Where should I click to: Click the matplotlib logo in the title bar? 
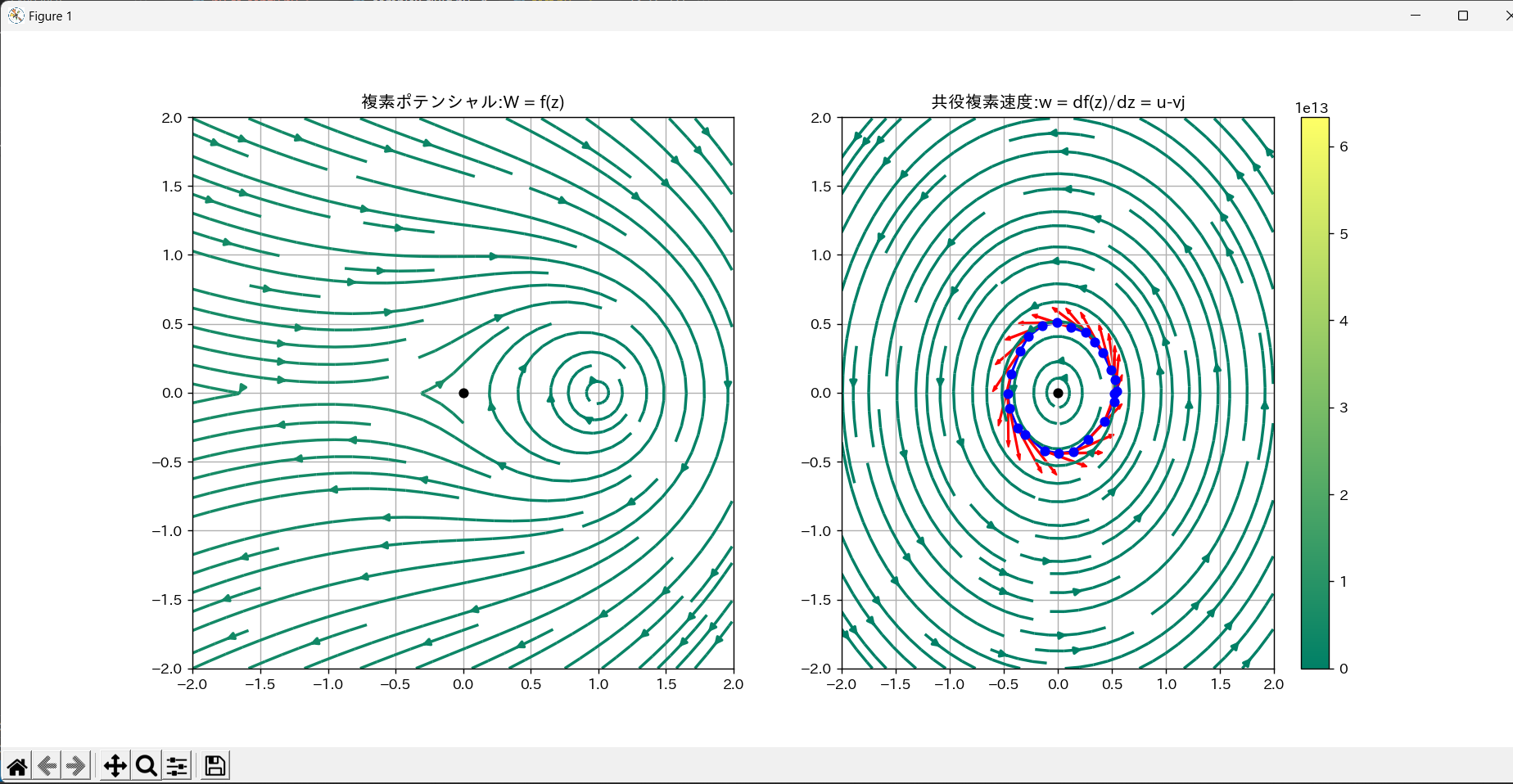[15, 15]
